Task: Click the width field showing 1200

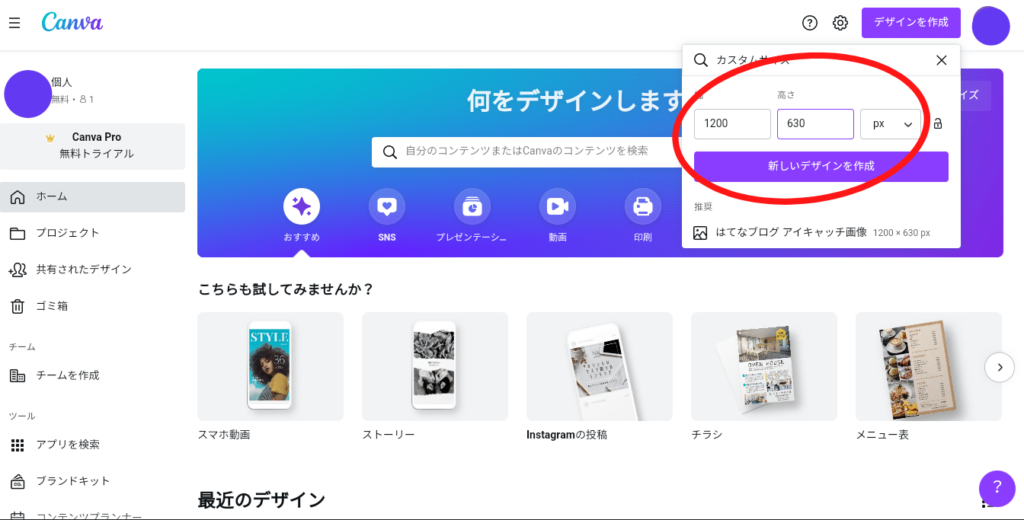Action: 732,123
